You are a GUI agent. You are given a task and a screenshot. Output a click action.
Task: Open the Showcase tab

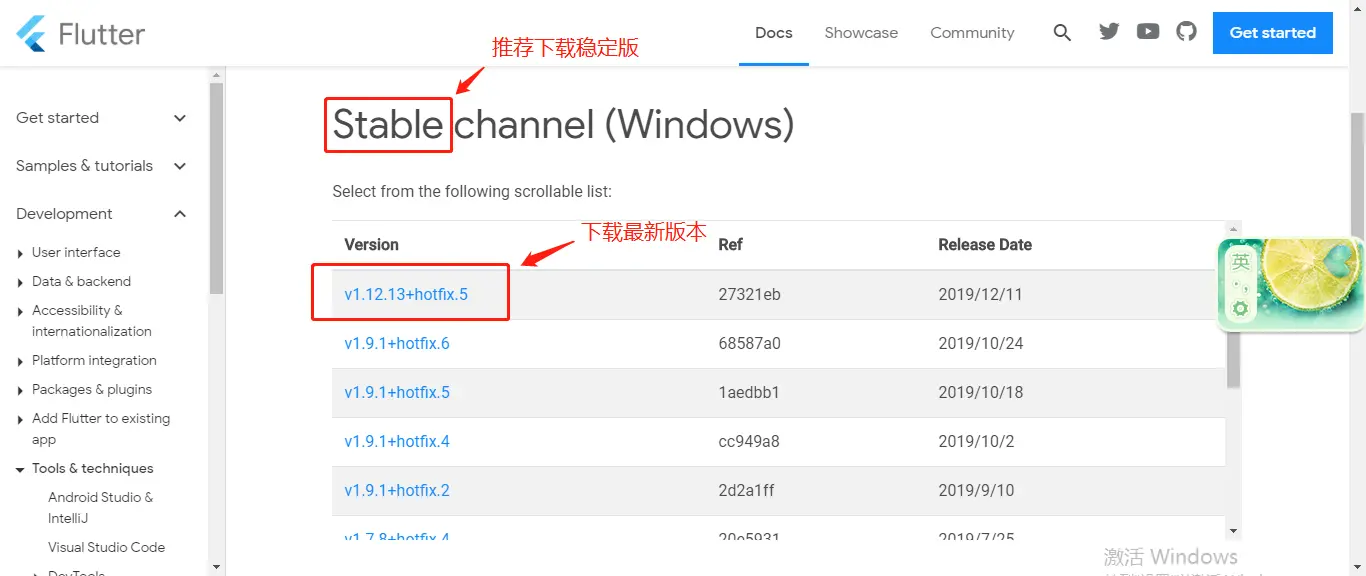[x=861, y=33]
